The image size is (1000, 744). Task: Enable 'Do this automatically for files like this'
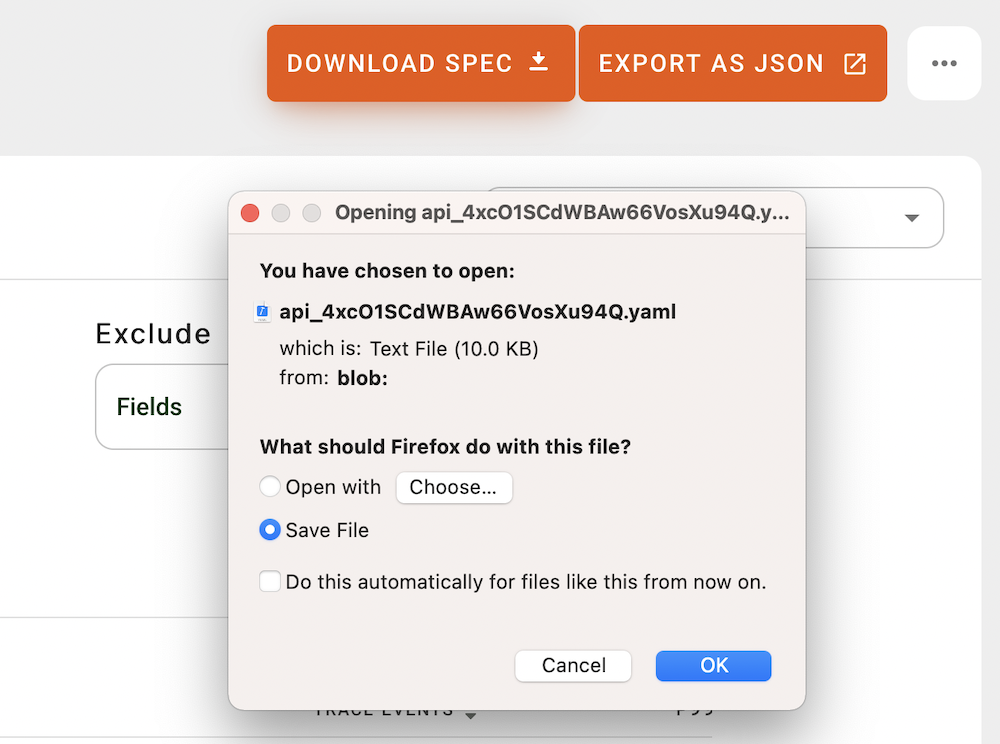point(270,581)
